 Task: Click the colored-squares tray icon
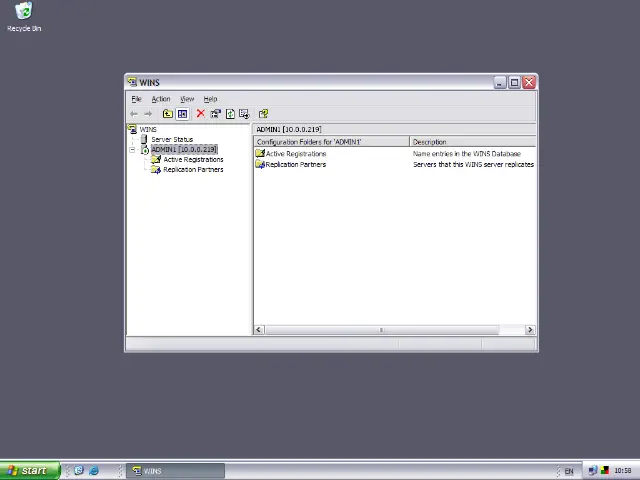[x=604, y=471]
